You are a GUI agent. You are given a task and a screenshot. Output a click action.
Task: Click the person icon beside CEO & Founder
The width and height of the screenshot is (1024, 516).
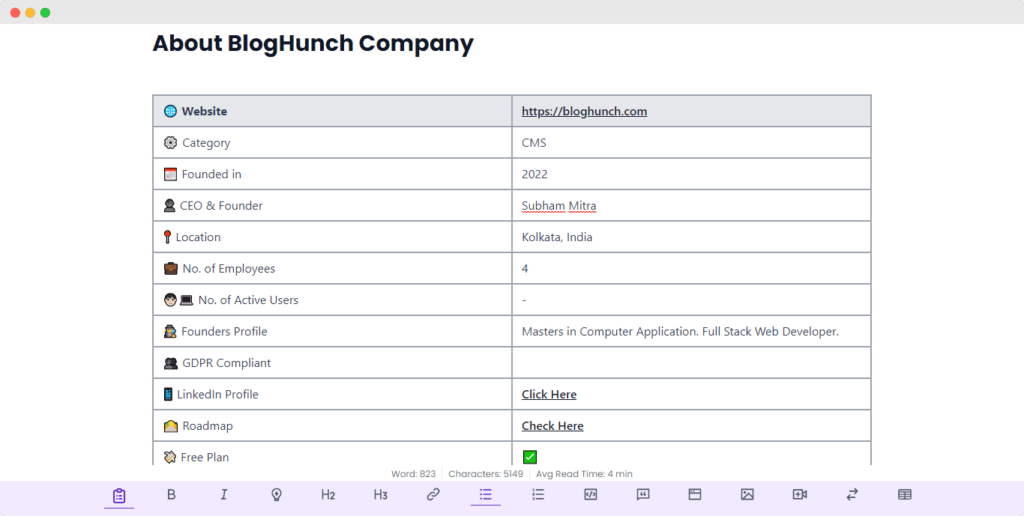pos(170,206)
